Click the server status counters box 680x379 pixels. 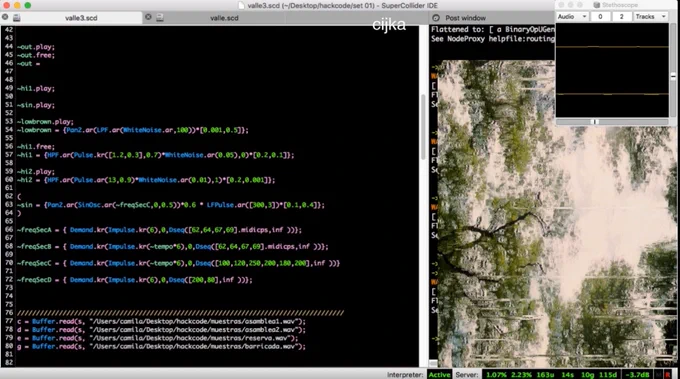click(550, 375)
